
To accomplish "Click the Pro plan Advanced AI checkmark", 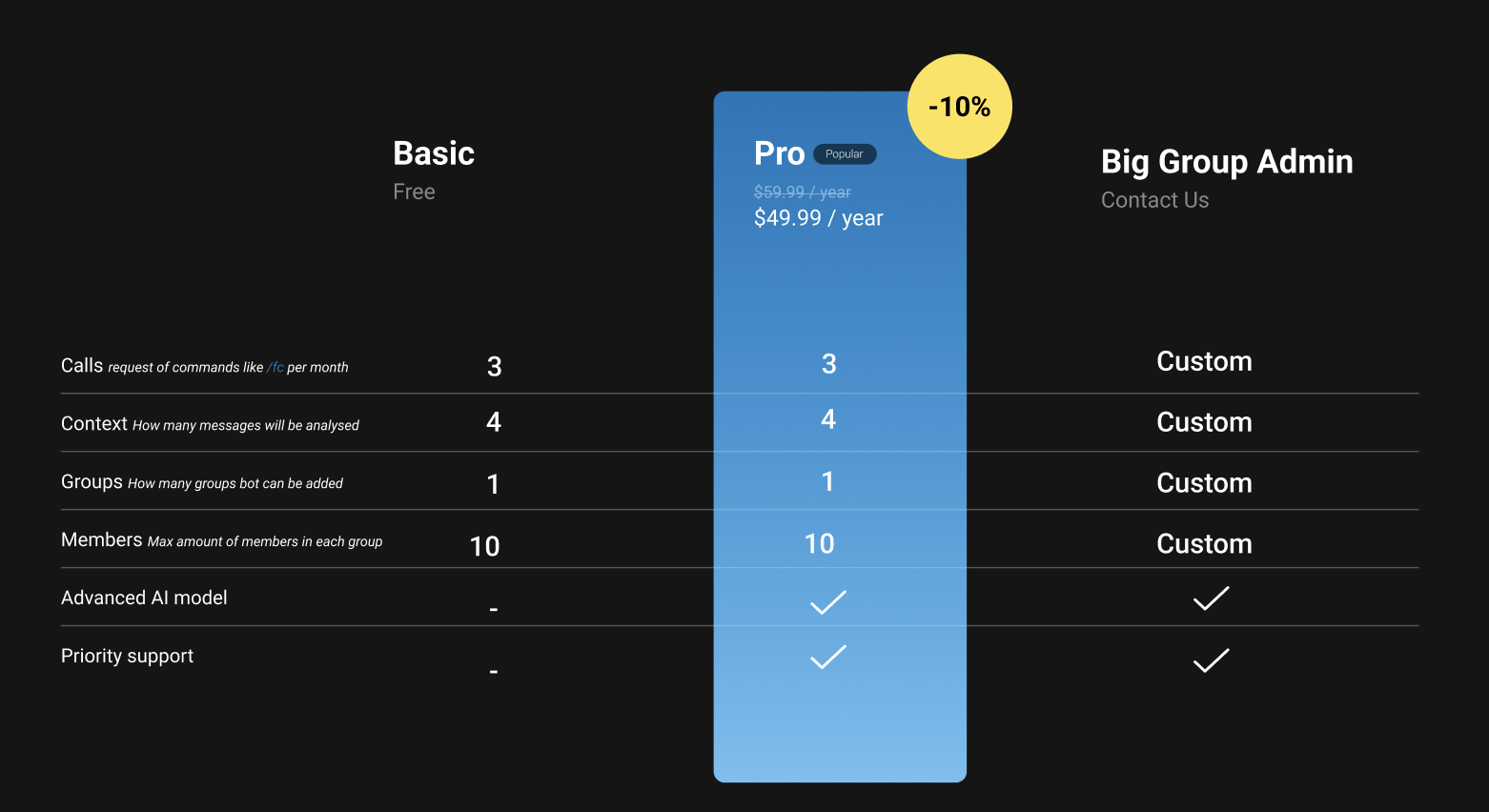I will 827,602.
